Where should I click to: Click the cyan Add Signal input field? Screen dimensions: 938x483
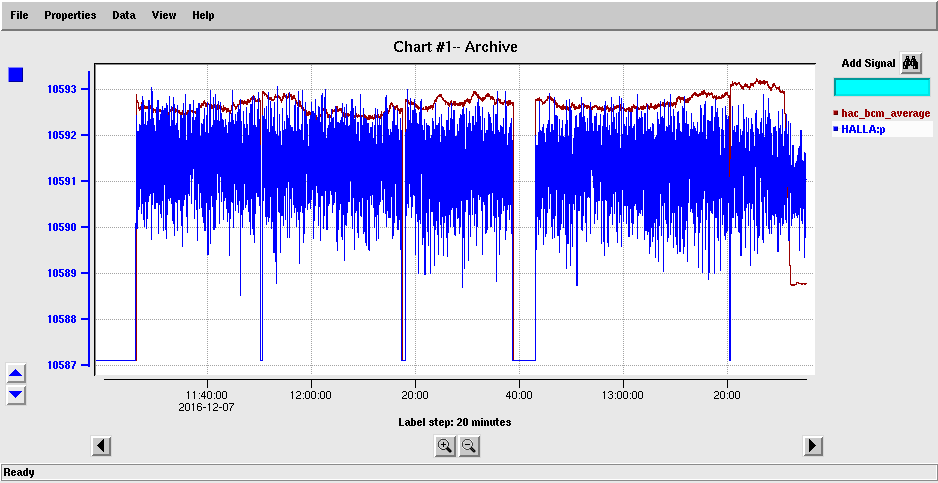pyautogui.click(x=882, y=87)
